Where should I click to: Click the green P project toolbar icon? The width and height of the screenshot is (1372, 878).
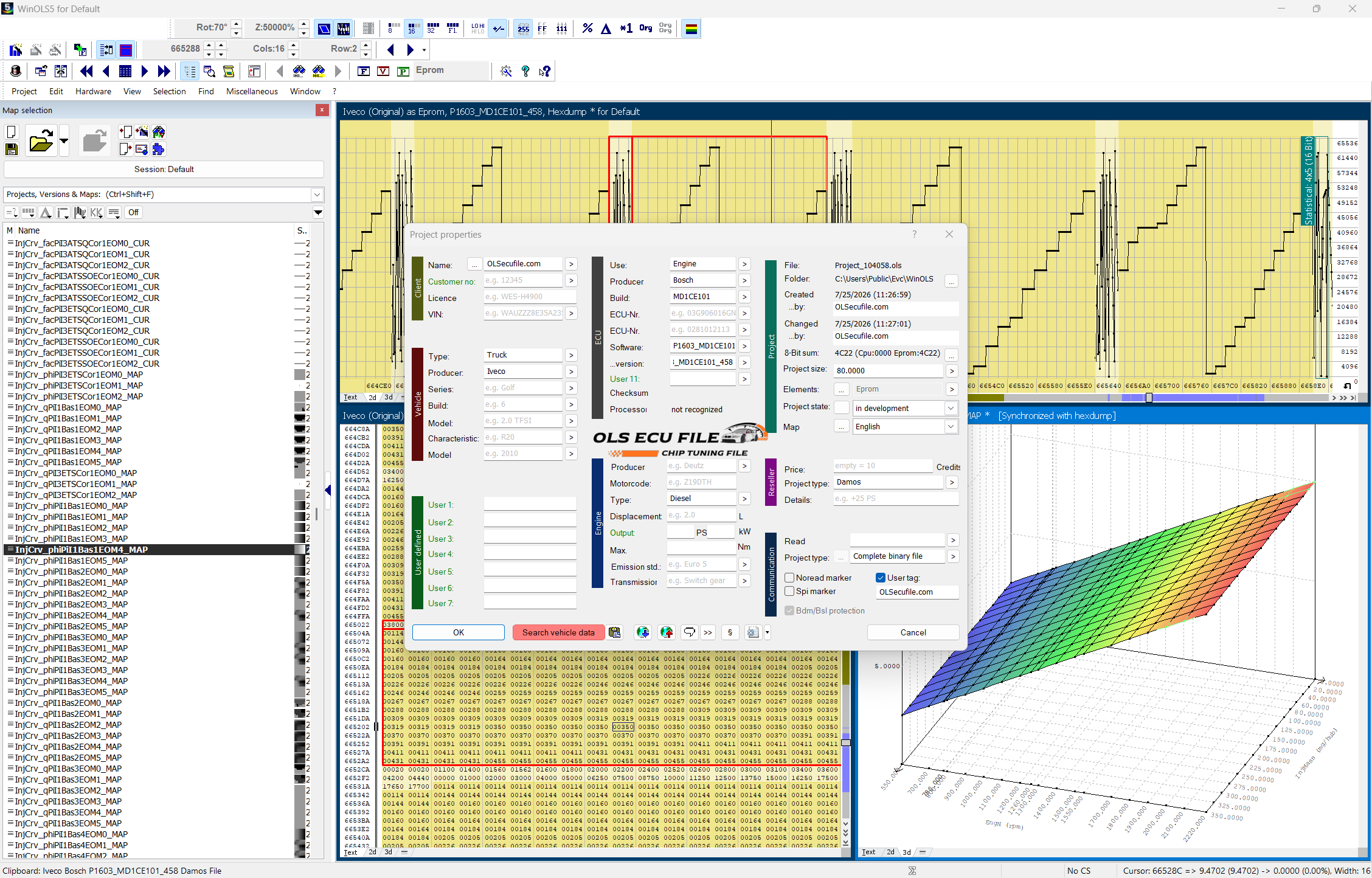[x=403, y=71]
